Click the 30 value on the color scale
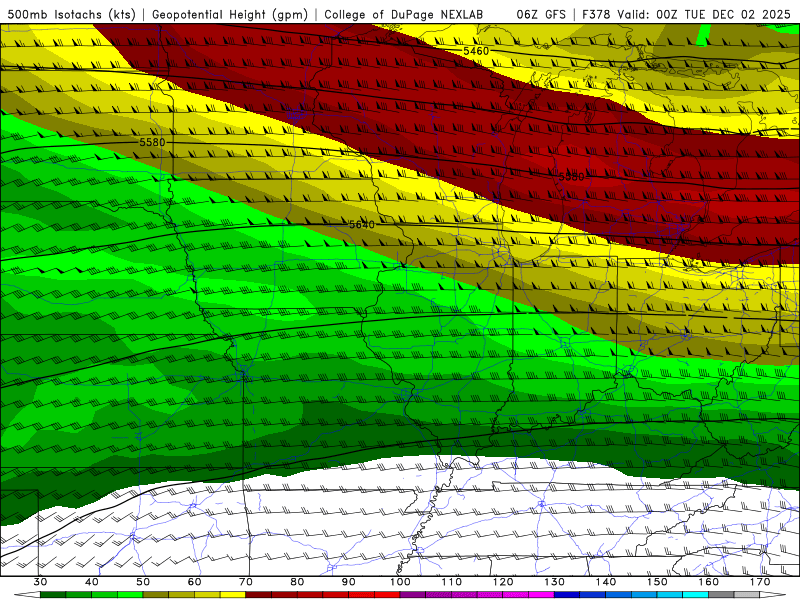The image size is (800, 600). pos(40,582)
